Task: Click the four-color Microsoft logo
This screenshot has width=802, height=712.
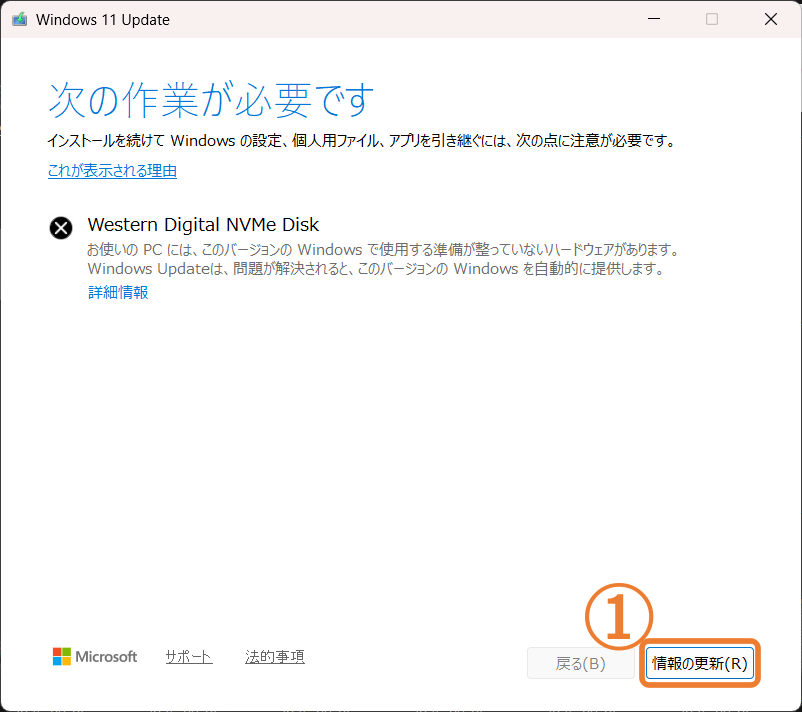Action: pos(62,657)
